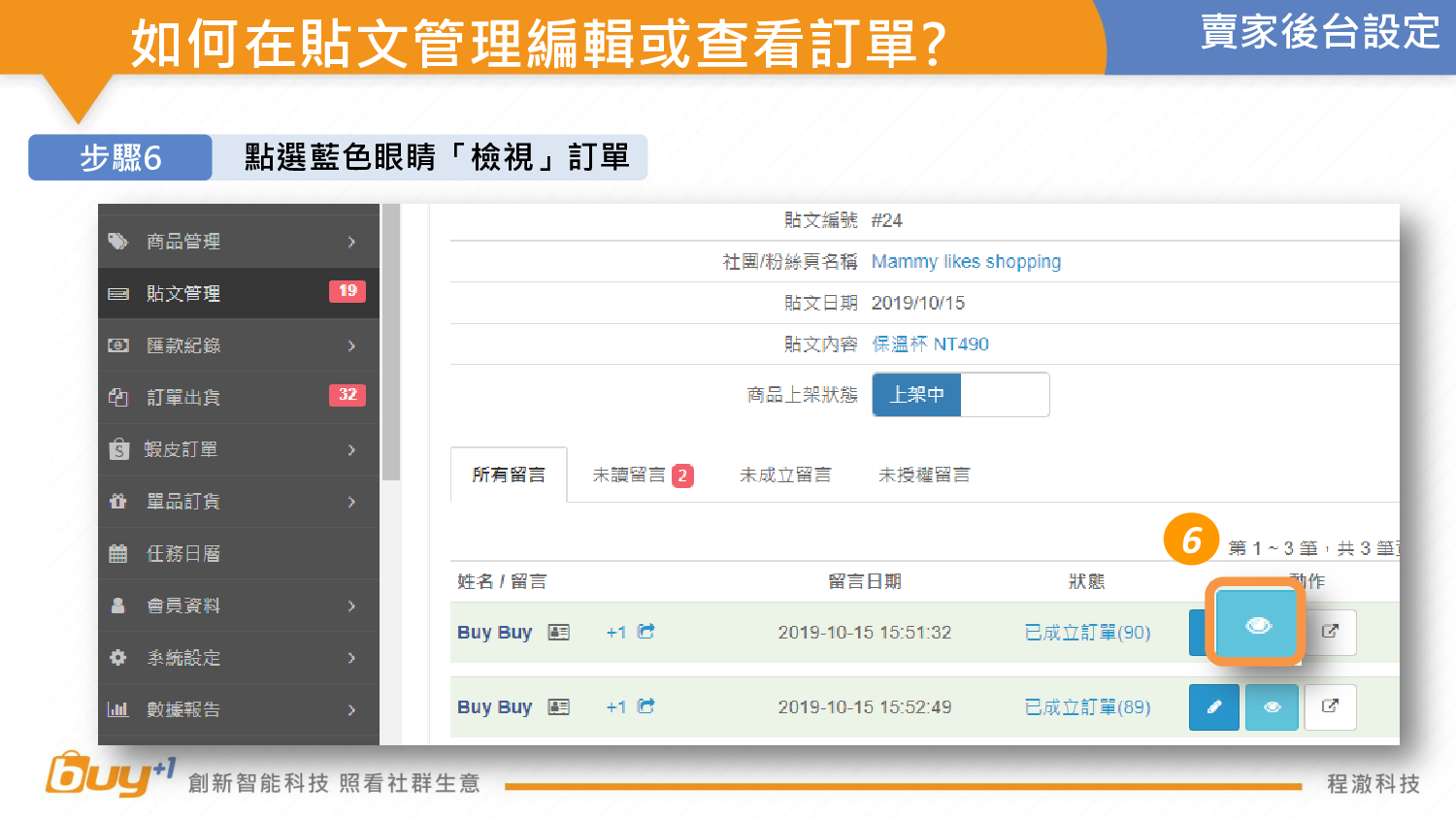Open external link icon in second row actions

pos(1330,707)
